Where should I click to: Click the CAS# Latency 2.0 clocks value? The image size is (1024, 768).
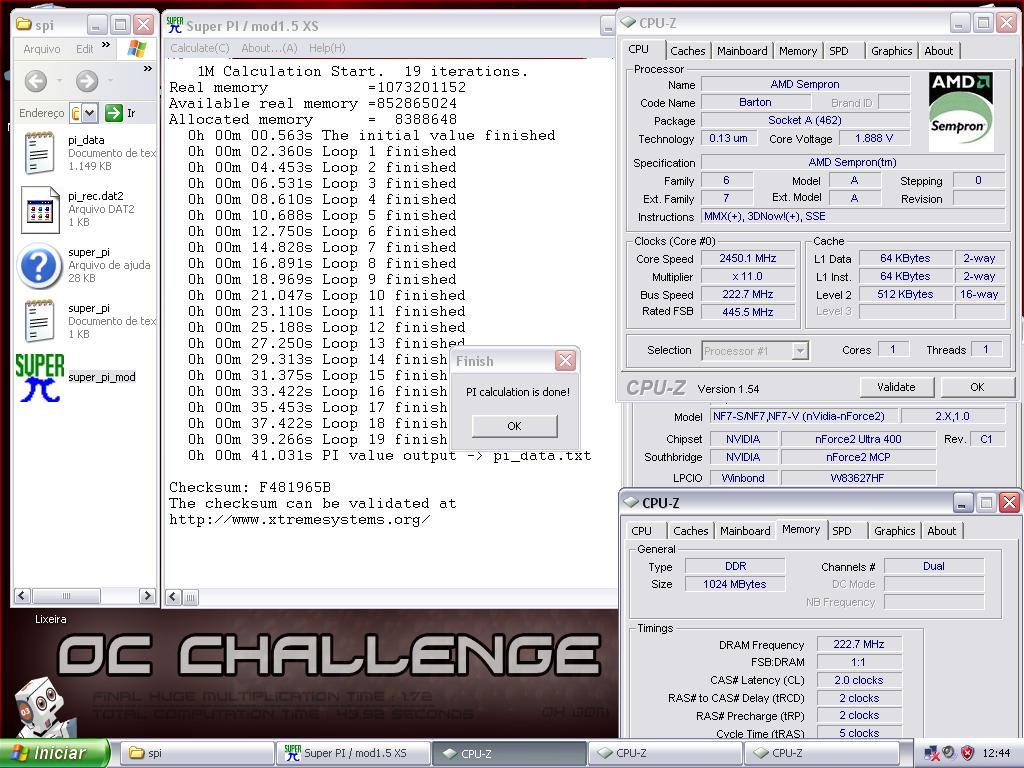tap(859, 680)
